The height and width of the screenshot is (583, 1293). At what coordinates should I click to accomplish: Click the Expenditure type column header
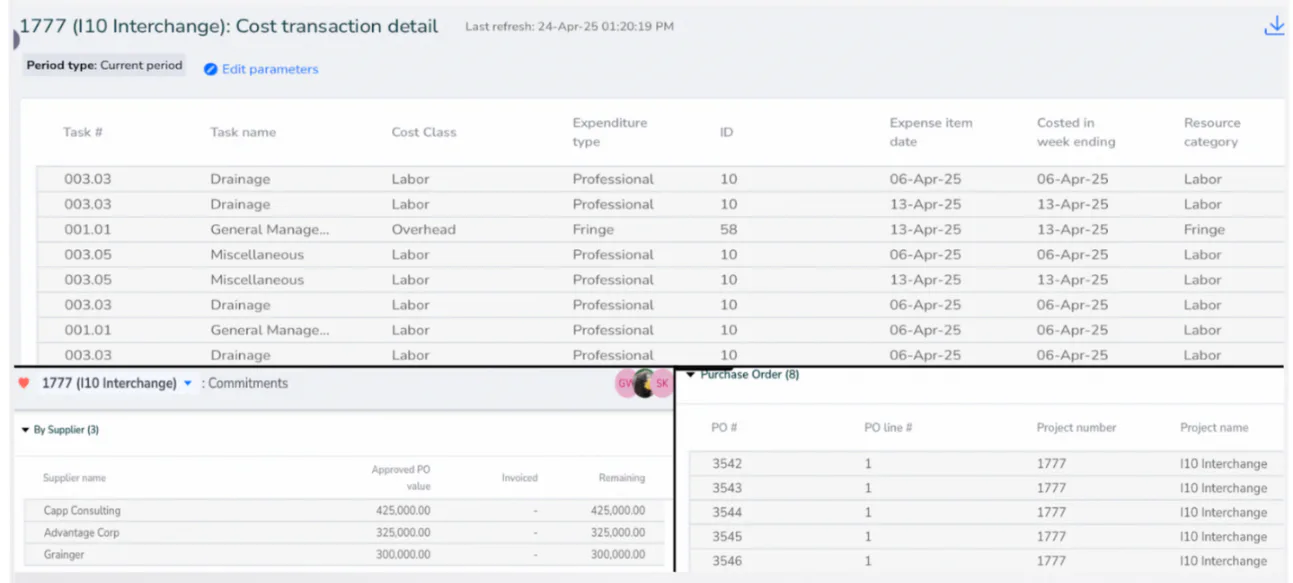click(610, 132)
